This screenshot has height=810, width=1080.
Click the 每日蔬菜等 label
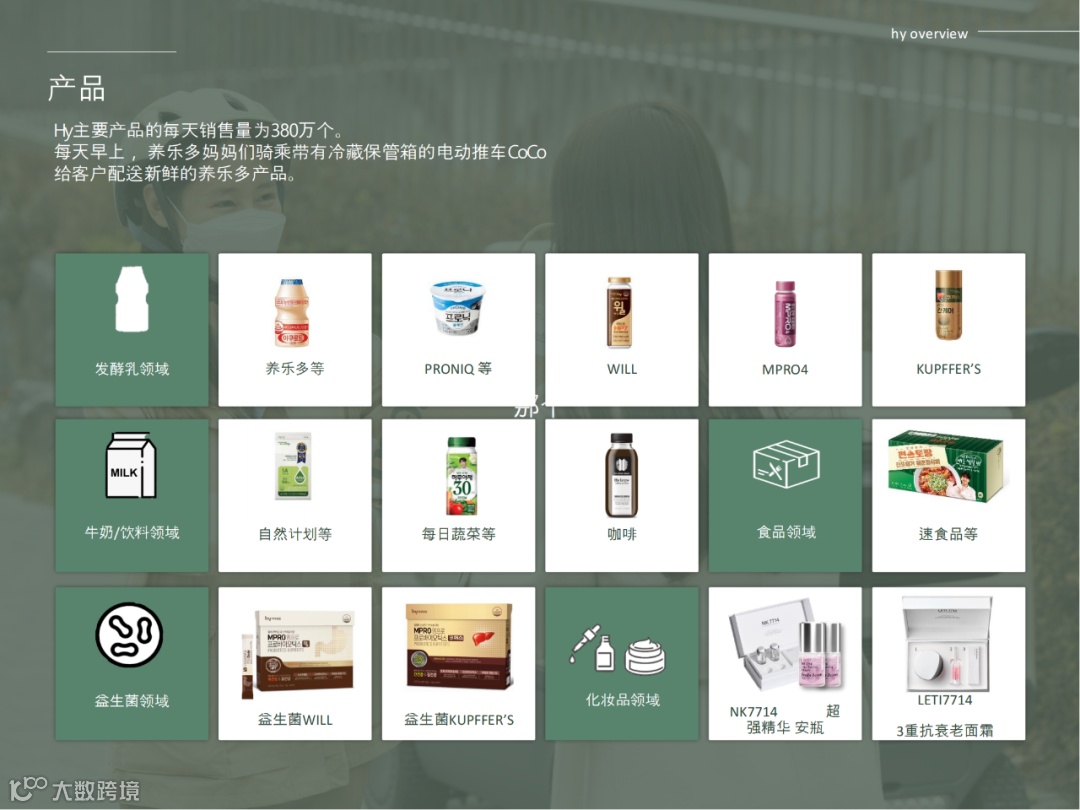pos(458,534)
